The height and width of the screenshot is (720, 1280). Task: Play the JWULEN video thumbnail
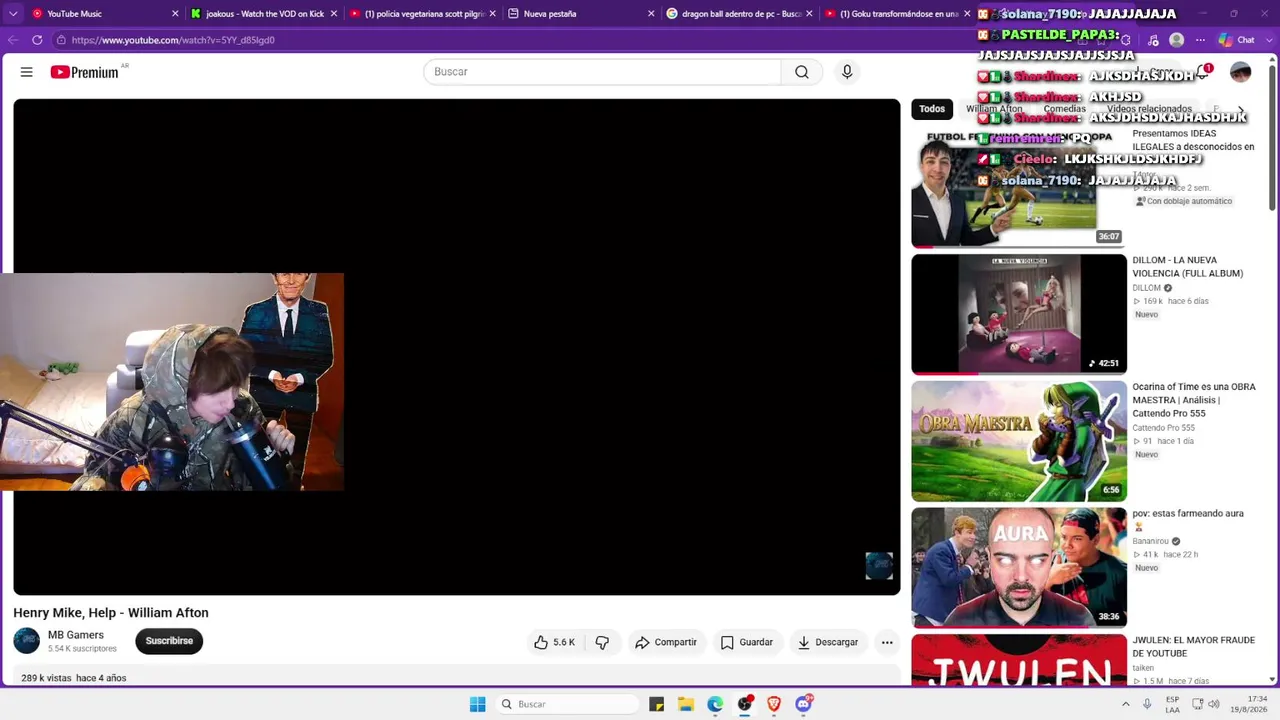(x=1019, y=660)
